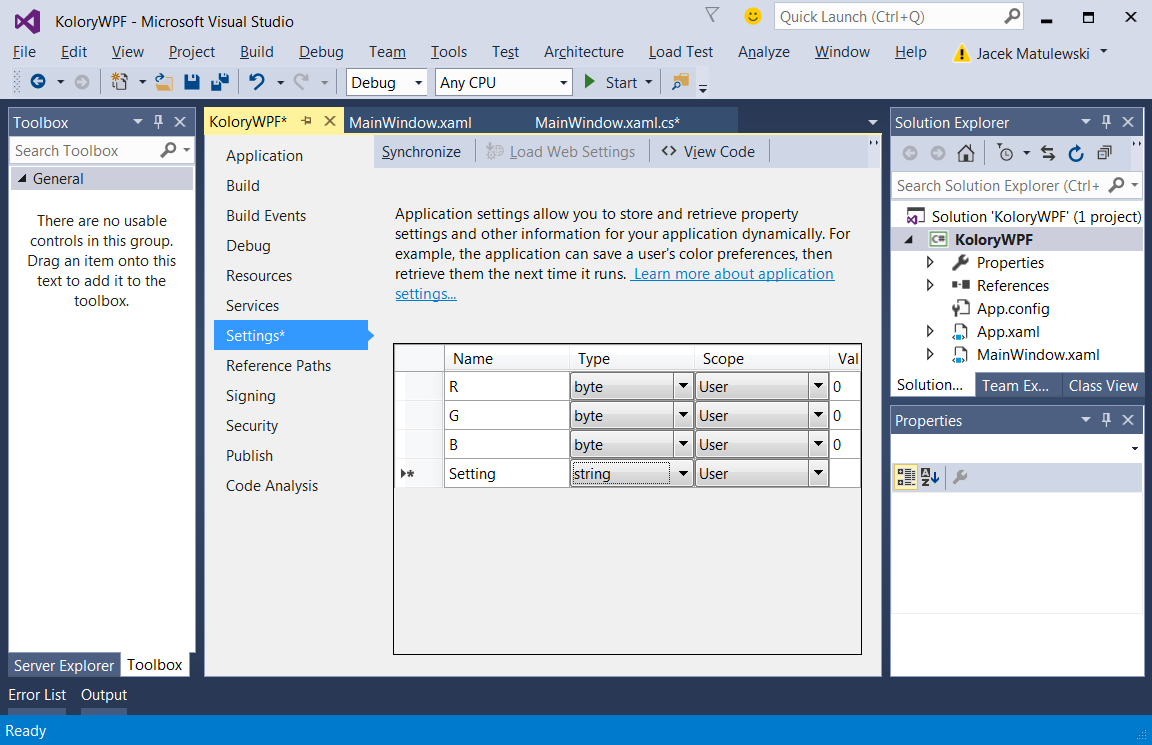The image size is (1152, 745).
Task: Refresh the Solution Explorer
Action: pos(1076,153)
